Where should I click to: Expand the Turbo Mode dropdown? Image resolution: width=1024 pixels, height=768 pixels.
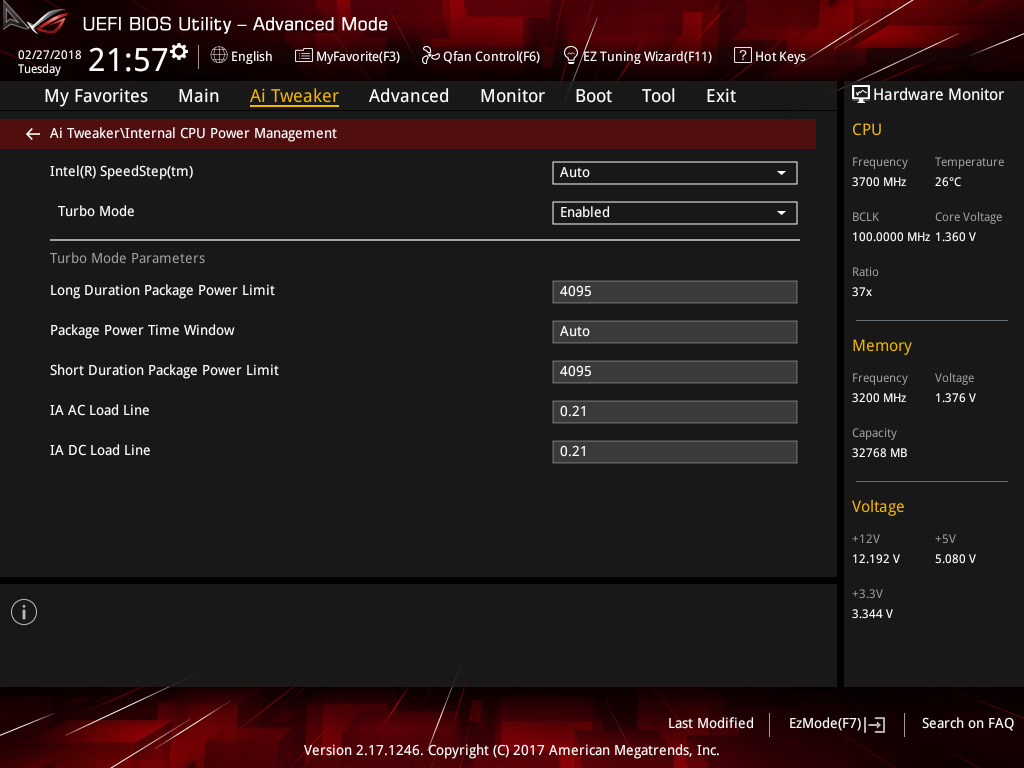pyautogui.click(x=675, y=212)
